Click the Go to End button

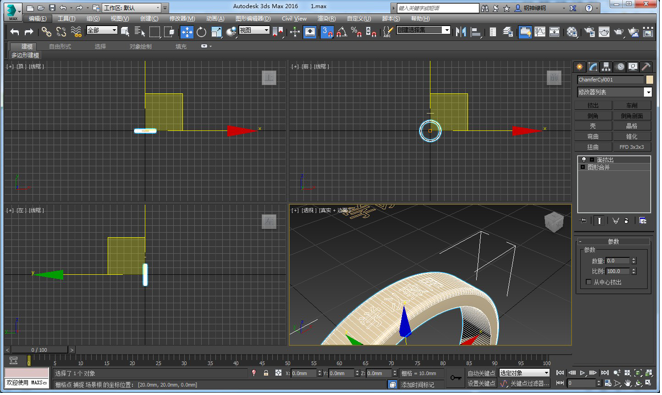(605, 373)
